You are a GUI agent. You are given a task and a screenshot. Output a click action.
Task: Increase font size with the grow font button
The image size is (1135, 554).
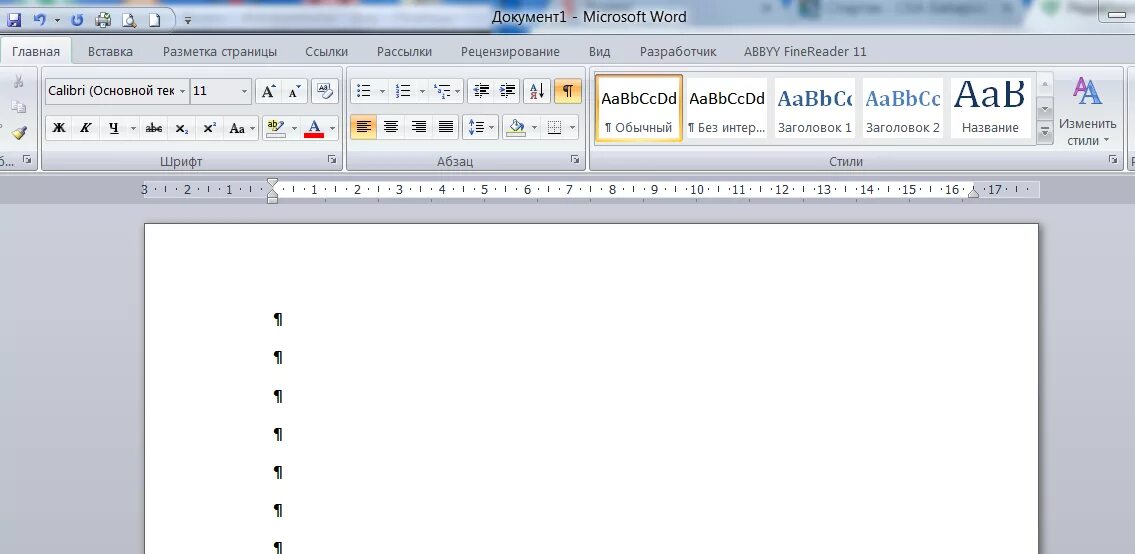(x=268, y=91)
